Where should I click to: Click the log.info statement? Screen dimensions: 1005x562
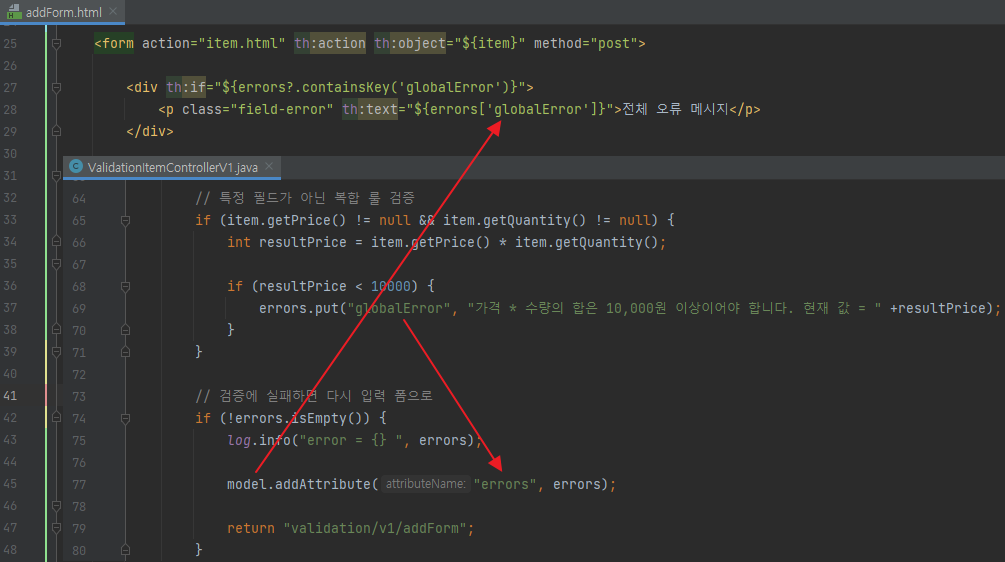pyautogui.click(x=354, y=440)
